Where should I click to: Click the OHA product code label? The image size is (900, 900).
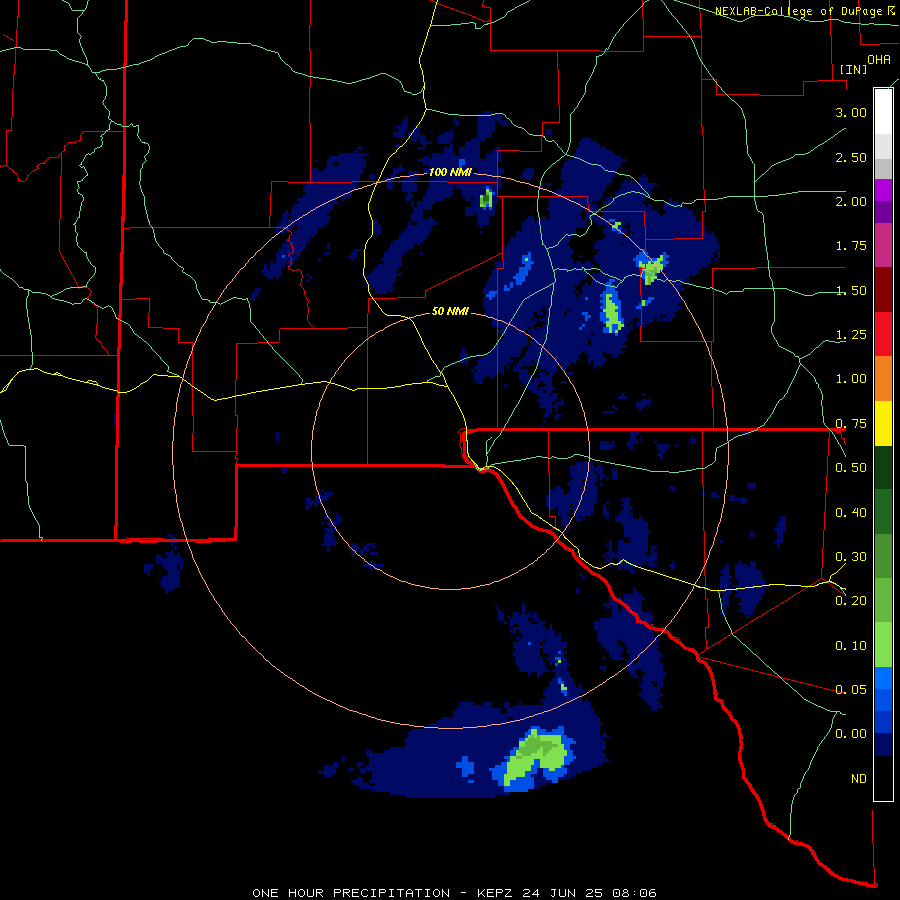(879, 60)
